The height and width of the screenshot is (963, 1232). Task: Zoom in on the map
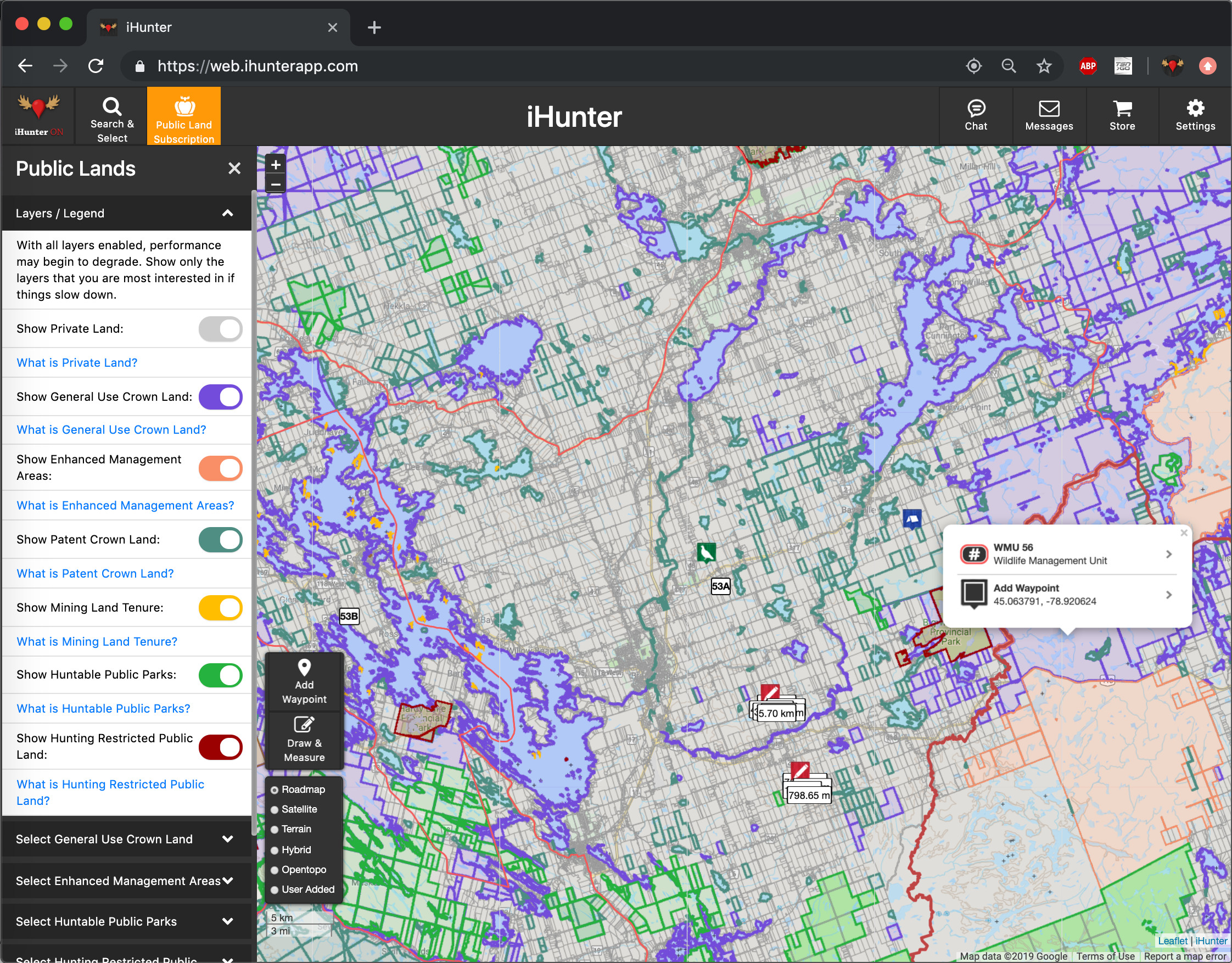tap(275, 164)
